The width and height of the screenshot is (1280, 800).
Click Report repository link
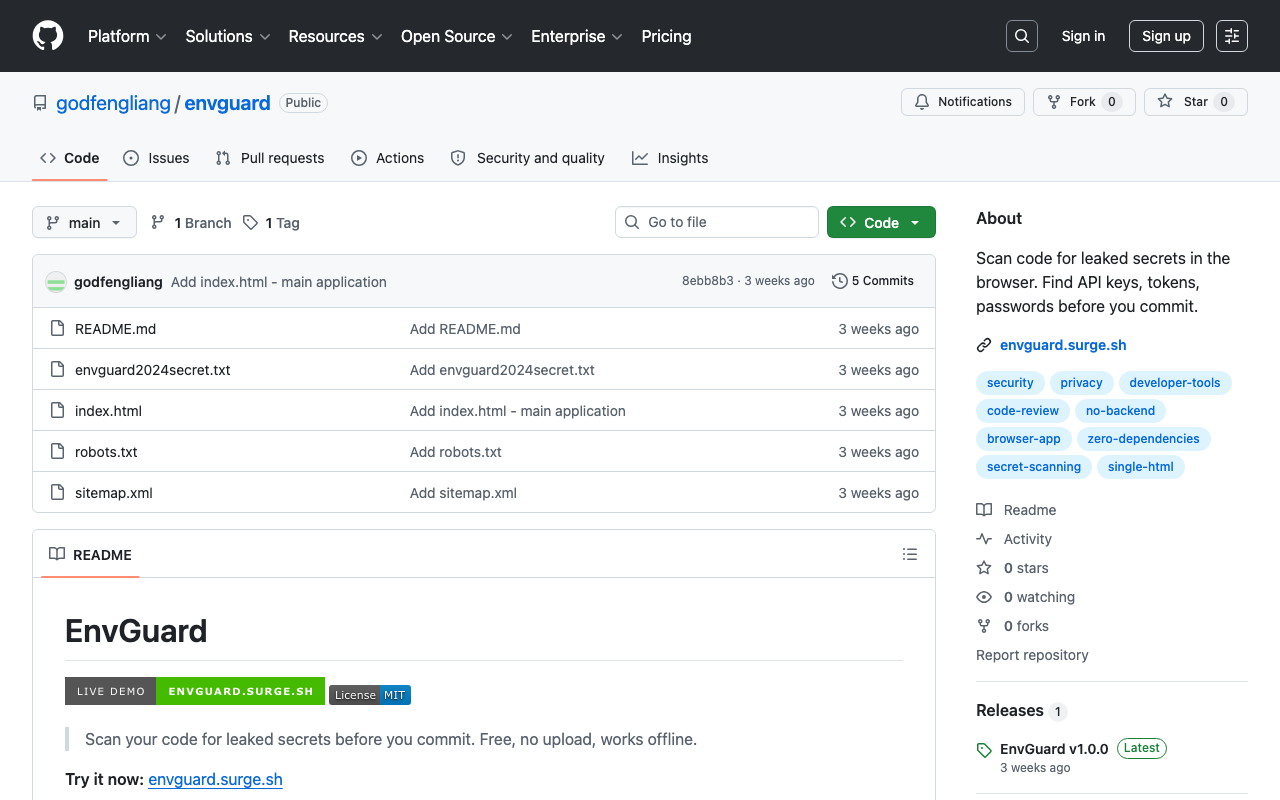(x=1032, y=655)
